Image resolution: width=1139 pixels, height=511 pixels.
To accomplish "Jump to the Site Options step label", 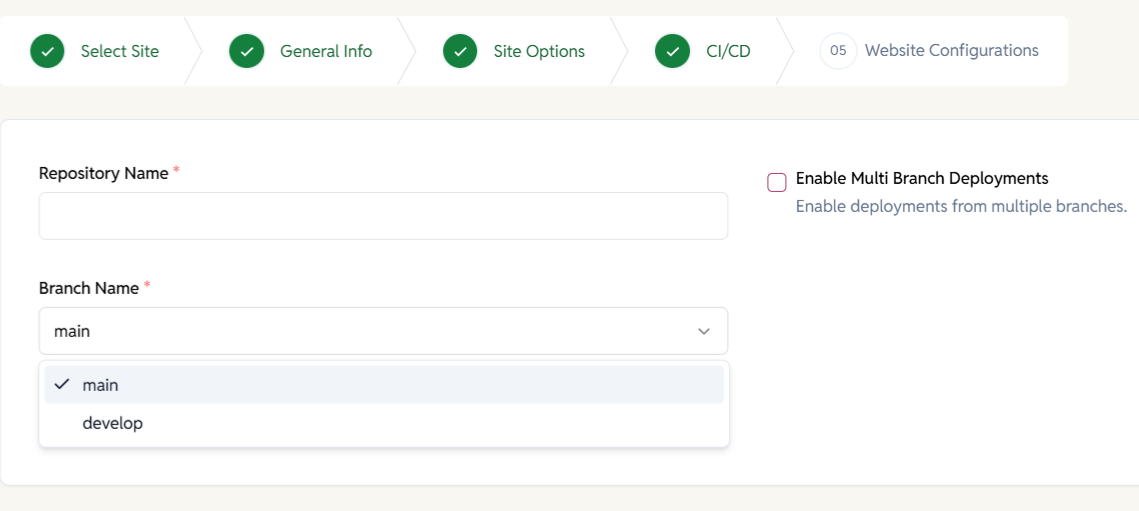I will click(x=539, y=51).
